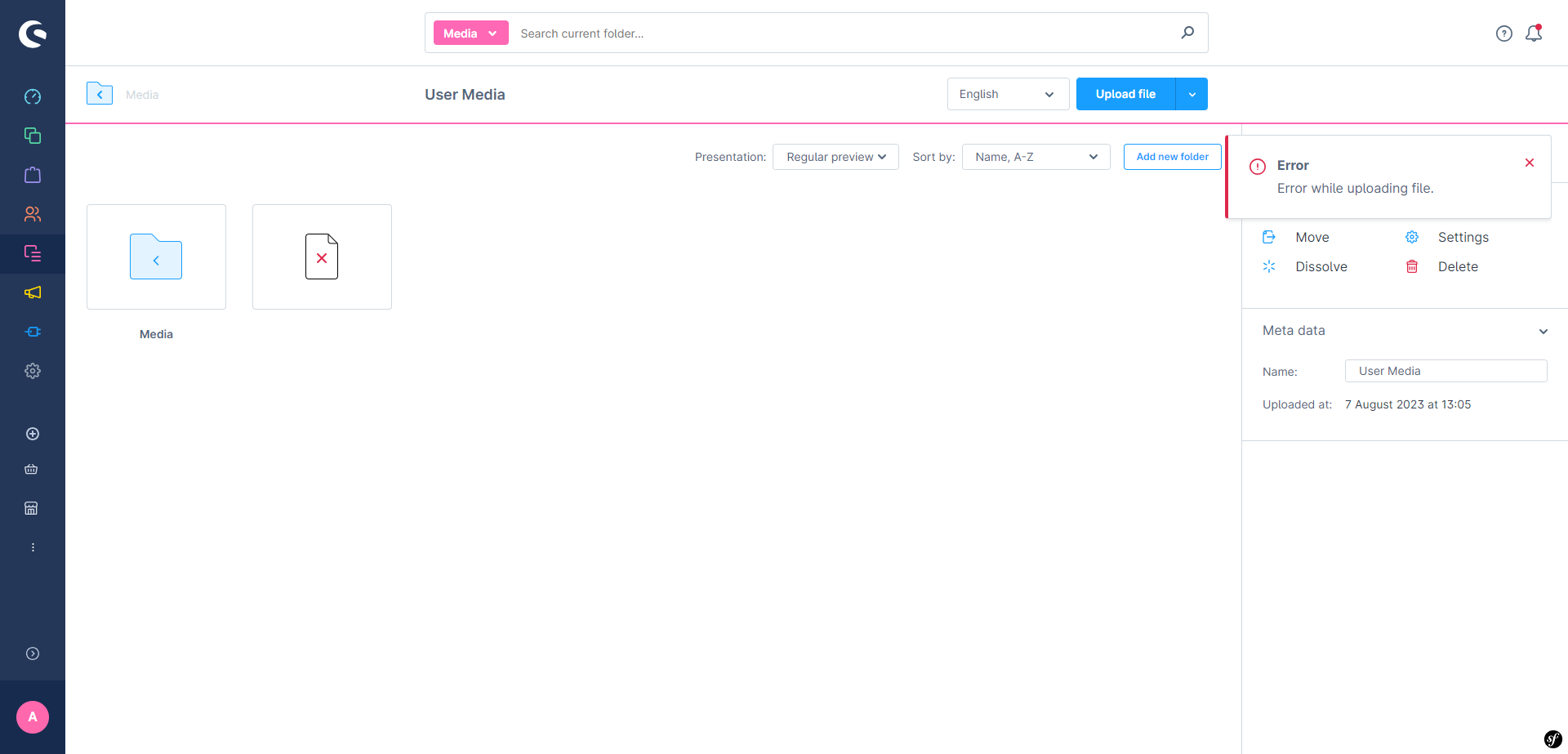
Task: Open the Regular preview presentation dropdown
Action: (835, 157)
